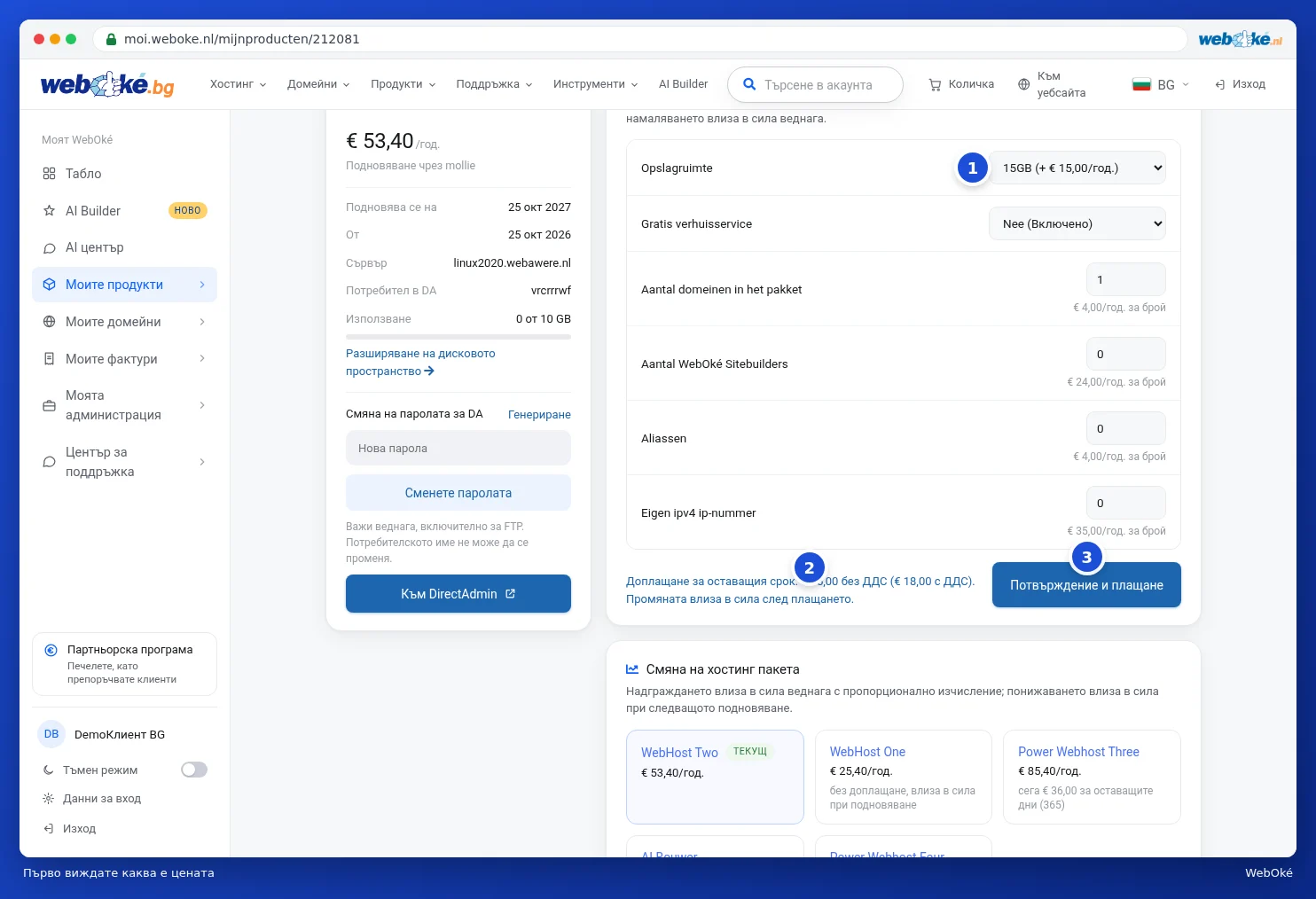Viewport: 1316px width, 899px height.
Task: Expand the Домейни menu
Action: point(318,84)
